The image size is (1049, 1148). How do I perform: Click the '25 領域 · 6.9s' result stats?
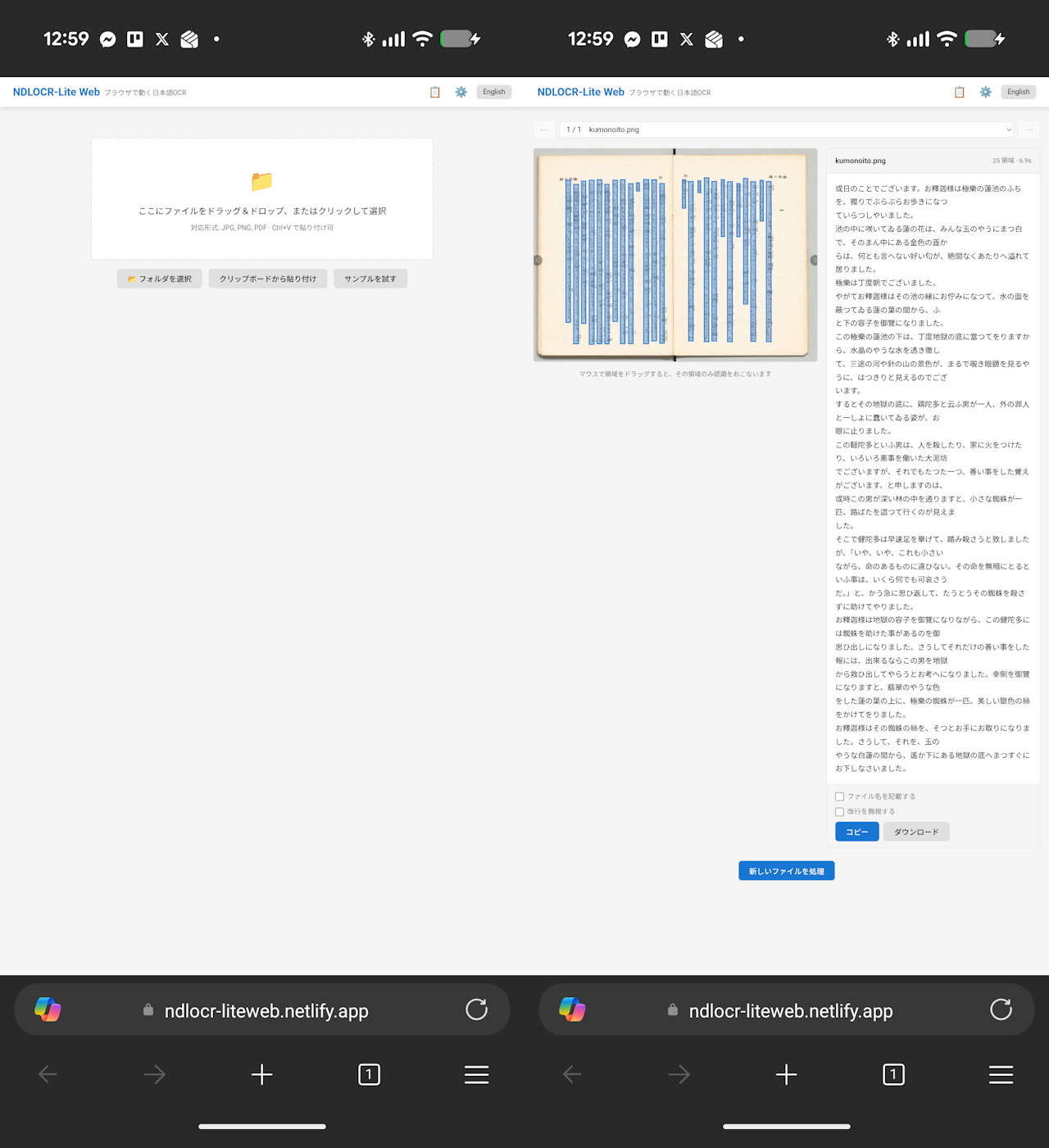(1012, 161)
